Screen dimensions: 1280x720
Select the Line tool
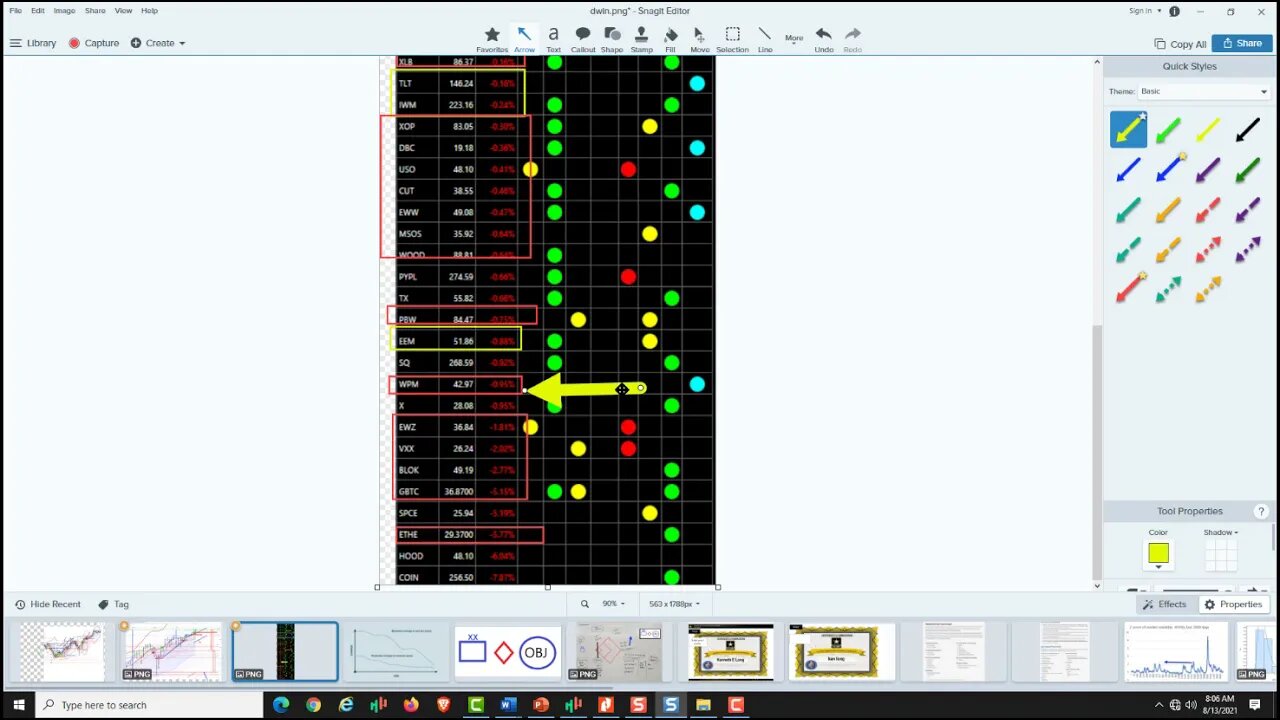[x=765, y=38]
